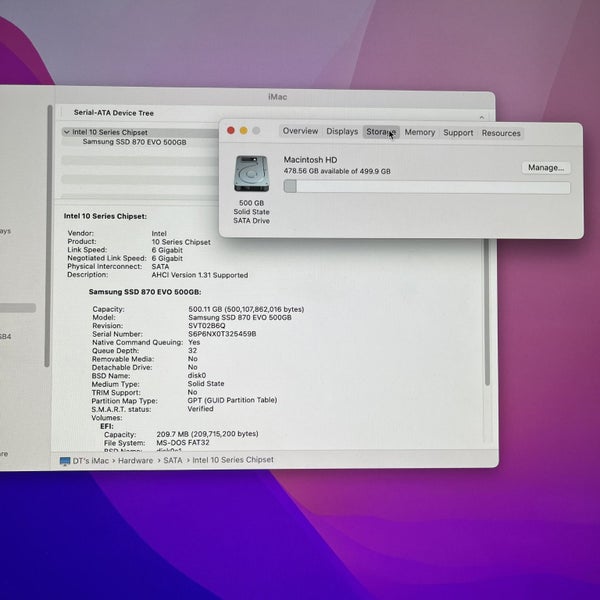
Task: Click Intel 10 Series Chipset in path bar
Action: (233, 460)
